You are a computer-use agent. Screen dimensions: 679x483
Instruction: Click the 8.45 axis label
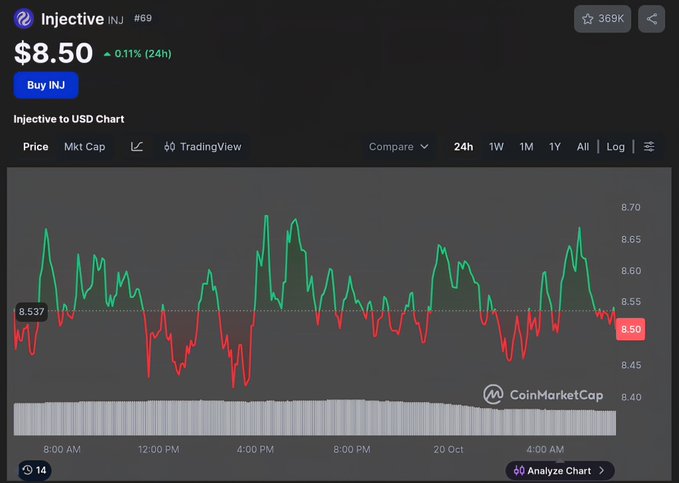[630, 365]
